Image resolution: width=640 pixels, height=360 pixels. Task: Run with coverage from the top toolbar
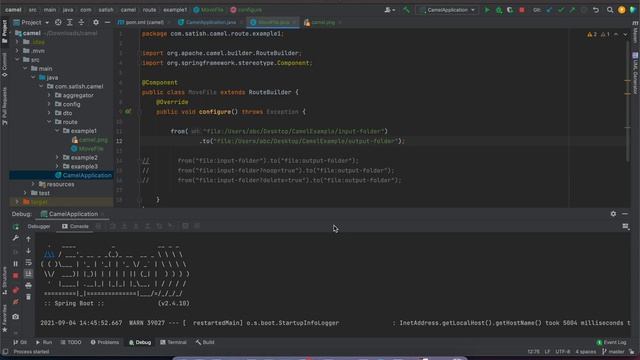(510, 10)
